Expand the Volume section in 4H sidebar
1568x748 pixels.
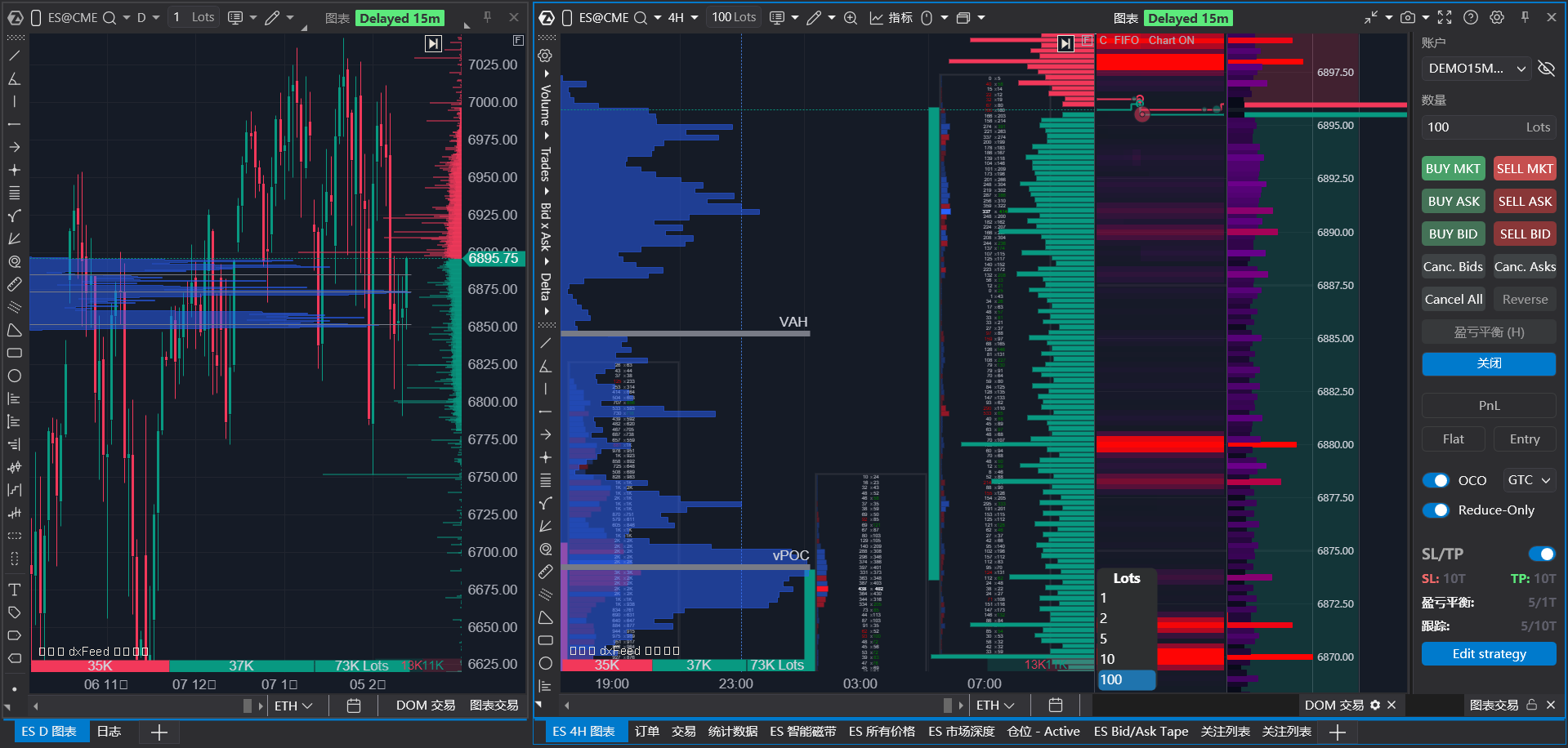point(545,105)
